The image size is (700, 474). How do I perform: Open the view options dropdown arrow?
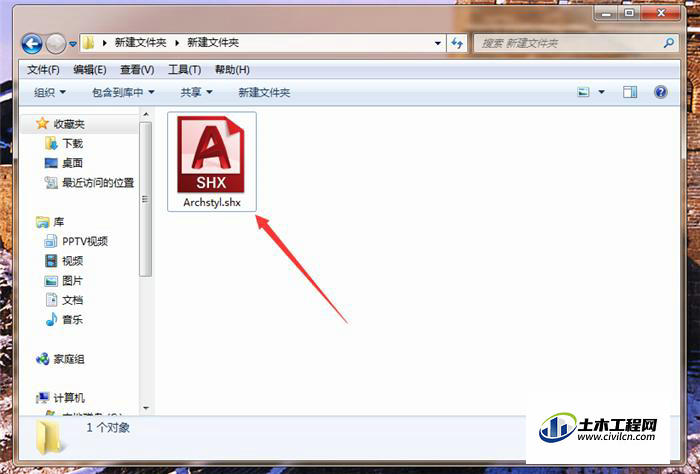(x=601, y=92)
